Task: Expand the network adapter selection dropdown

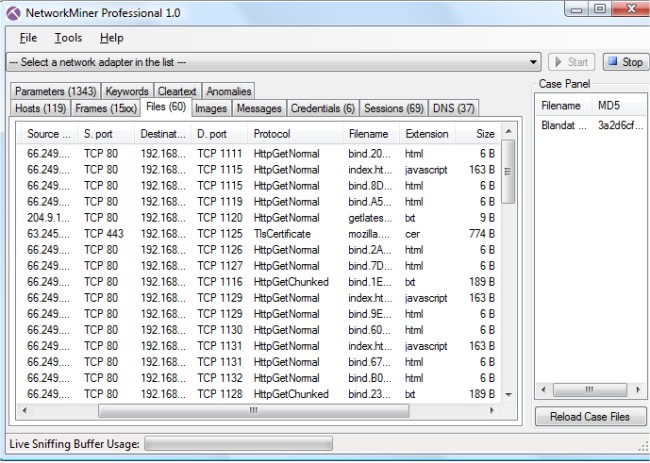Action: point(533,62)
